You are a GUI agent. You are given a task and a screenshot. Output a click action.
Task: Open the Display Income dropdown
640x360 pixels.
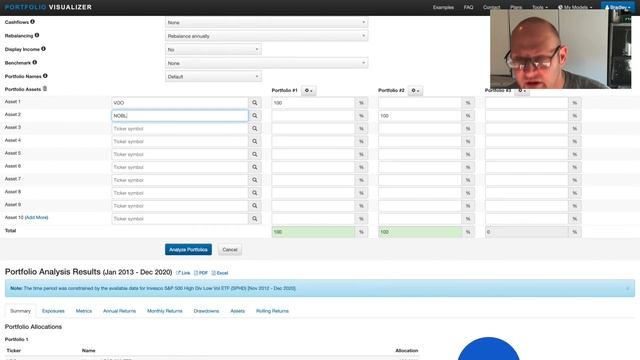coord(213,49)
